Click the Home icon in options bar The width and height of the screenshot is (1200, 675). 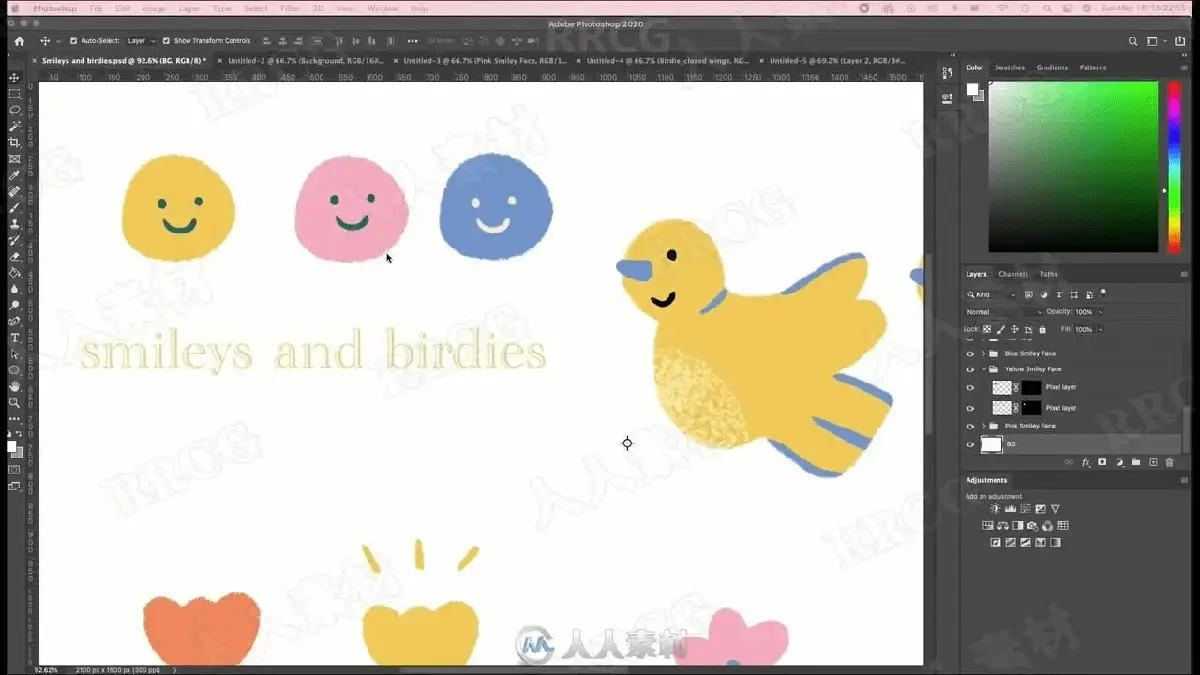pos(18,41)
